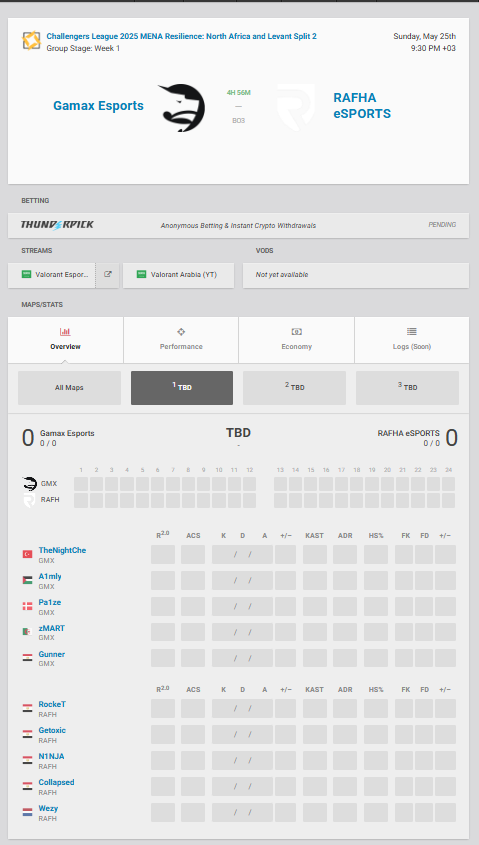Image resolution: width=479 pixels, height=845 pixels.
Task: Click the Economy money icon
Action: click(x=296, y=332)
